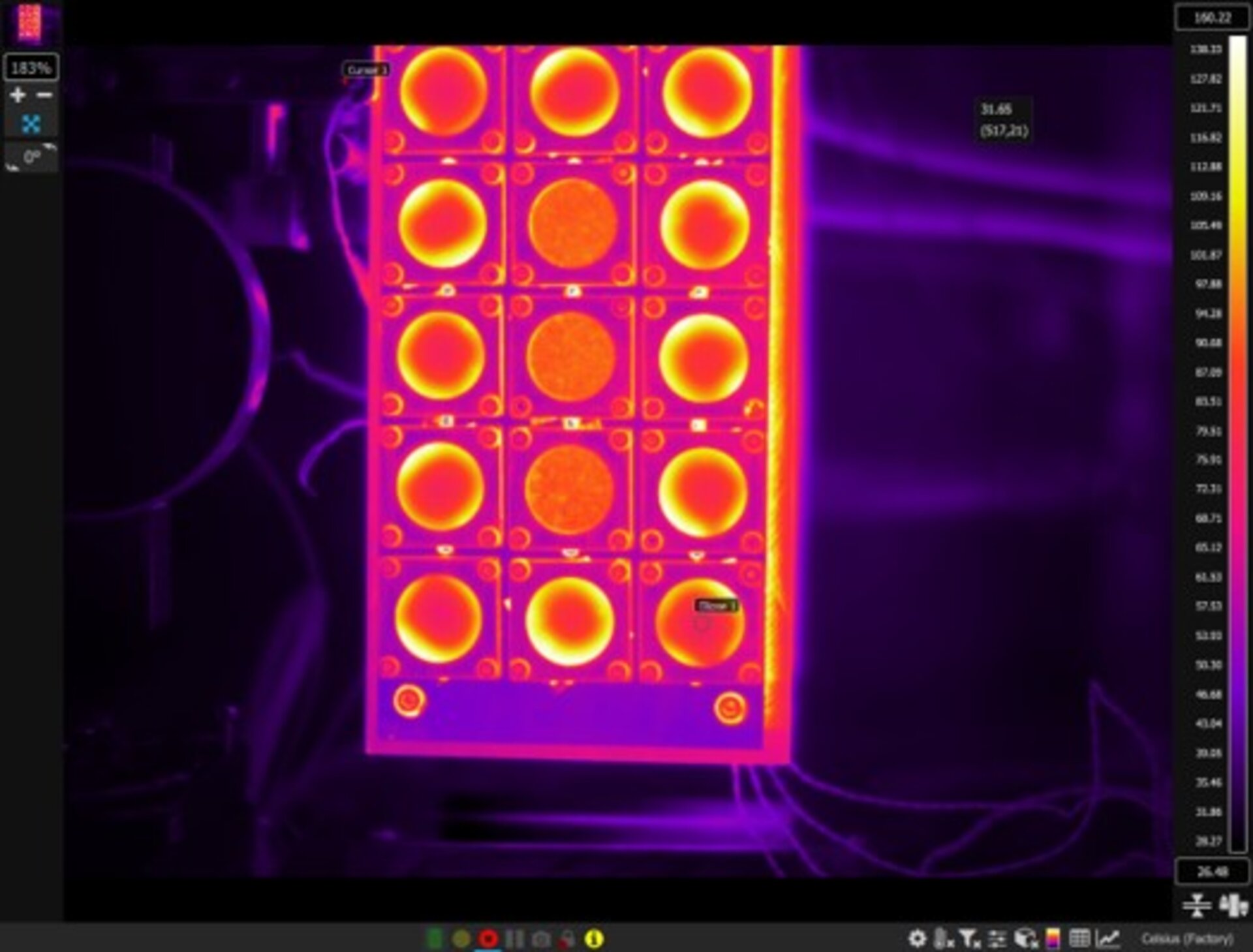The height and width of the screenshot is (952, 1253).
Task: Toggle the pause bars button
Action: tap(514, 938)
